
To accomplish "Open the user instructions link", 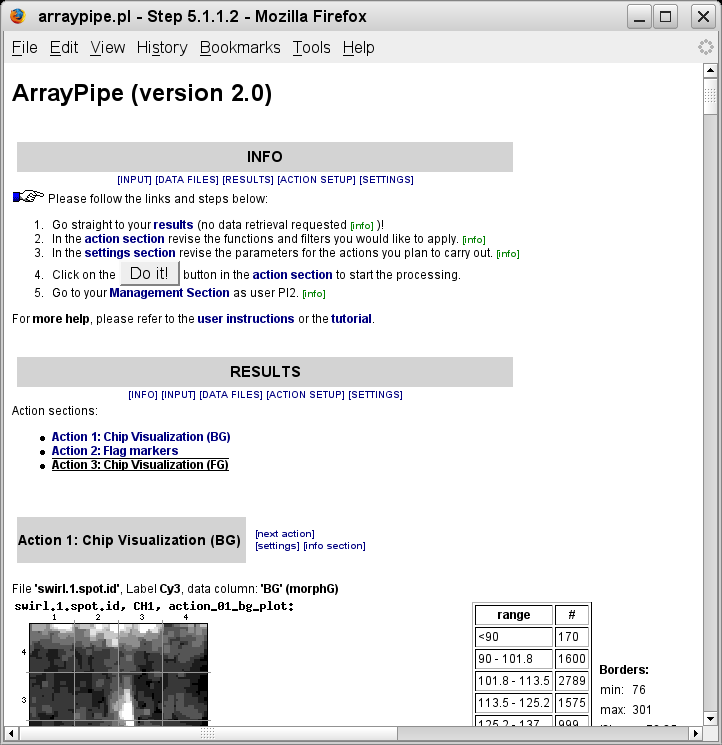I will click(x=246, y=319).
